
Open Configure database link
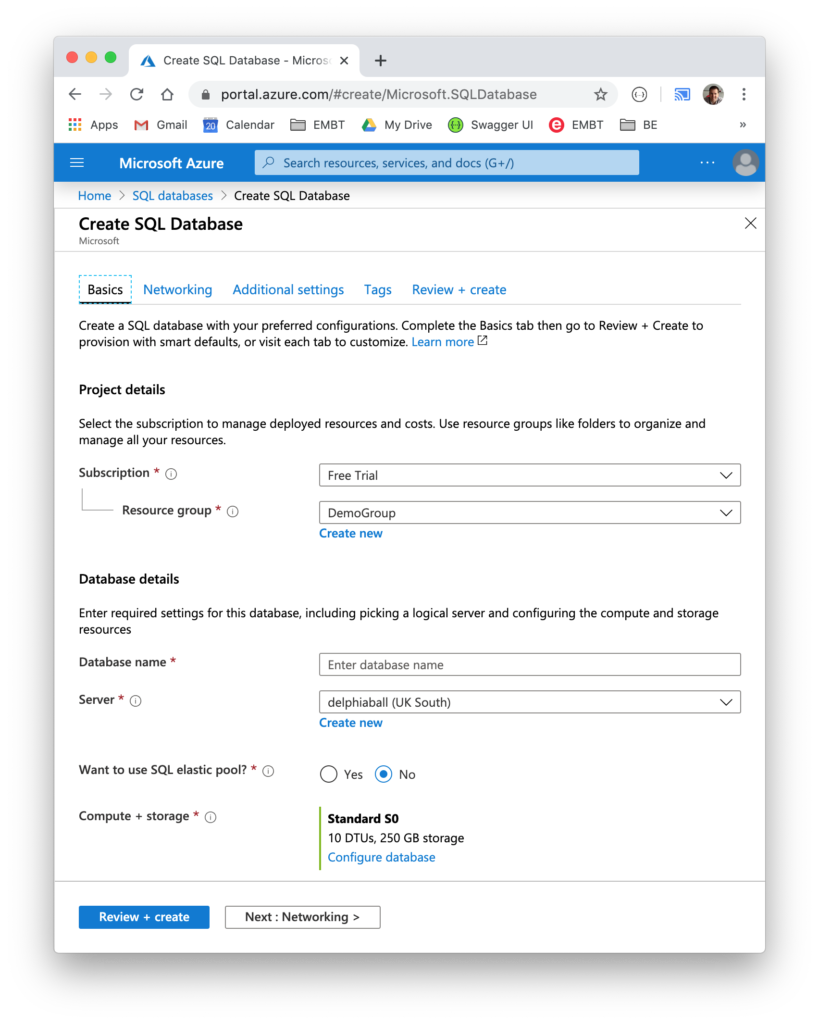click(x=381, y=857)
